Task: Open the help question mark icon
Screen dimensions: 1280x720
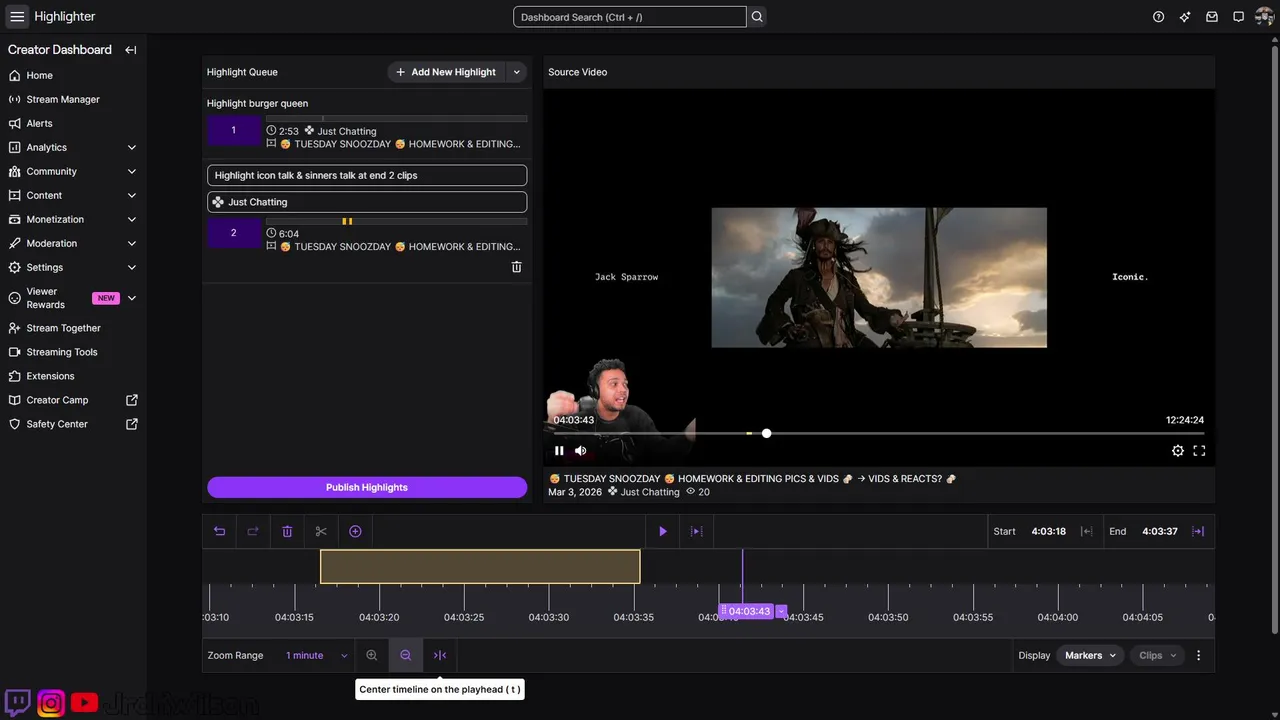Action: (x=1159, y=17)
